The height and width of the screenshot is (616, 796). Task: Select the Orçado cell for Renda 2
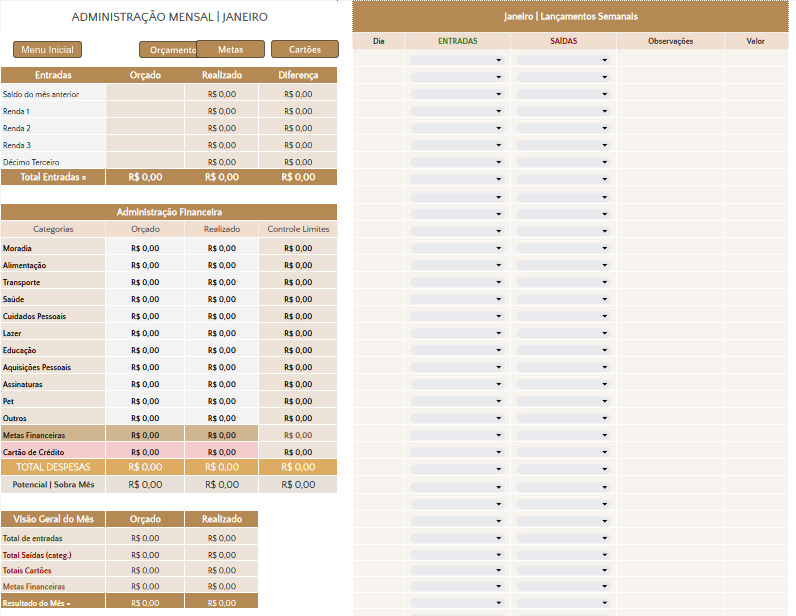point(145,127)
